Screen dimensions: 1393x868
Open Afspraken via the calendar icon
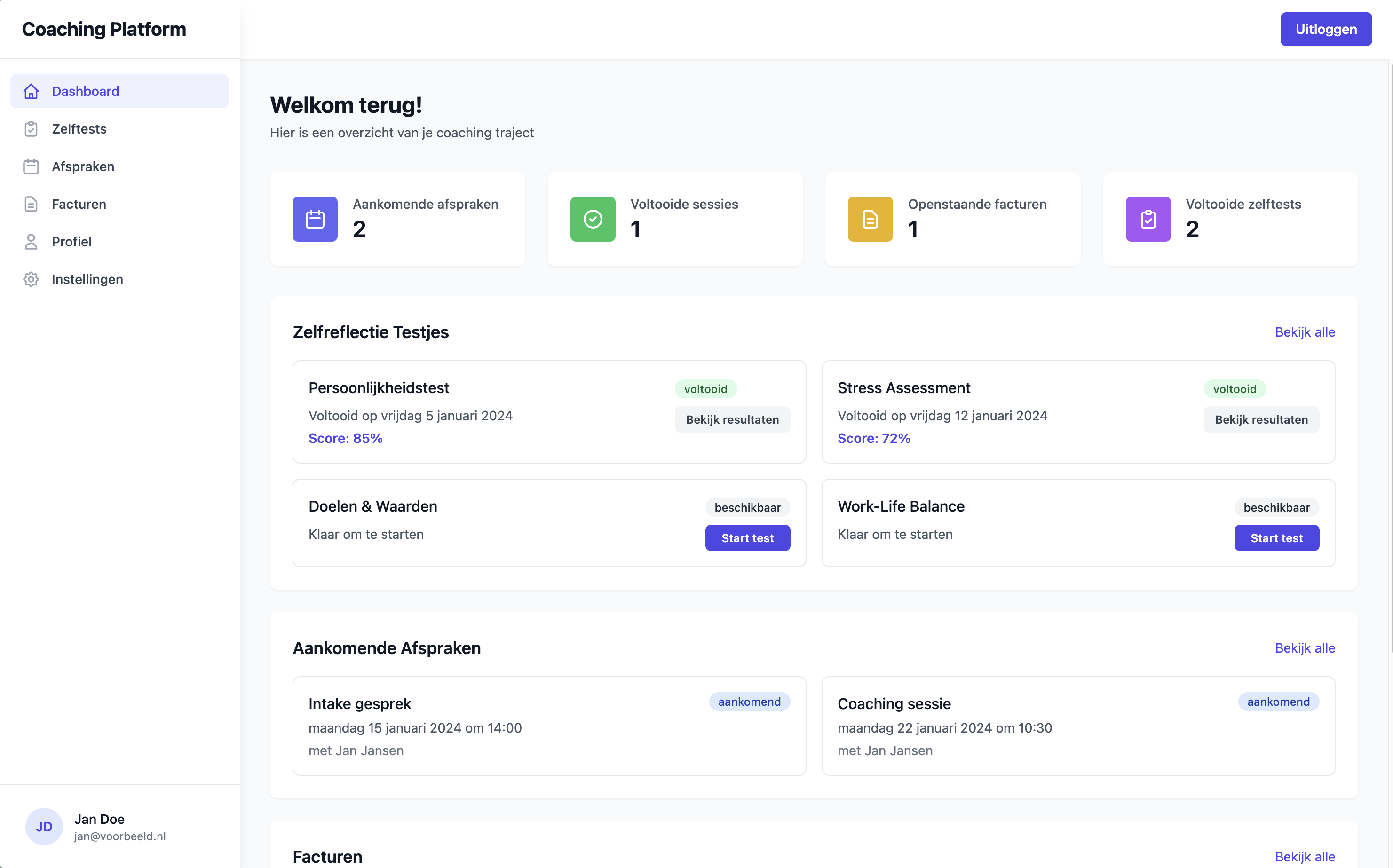[31, 166]
